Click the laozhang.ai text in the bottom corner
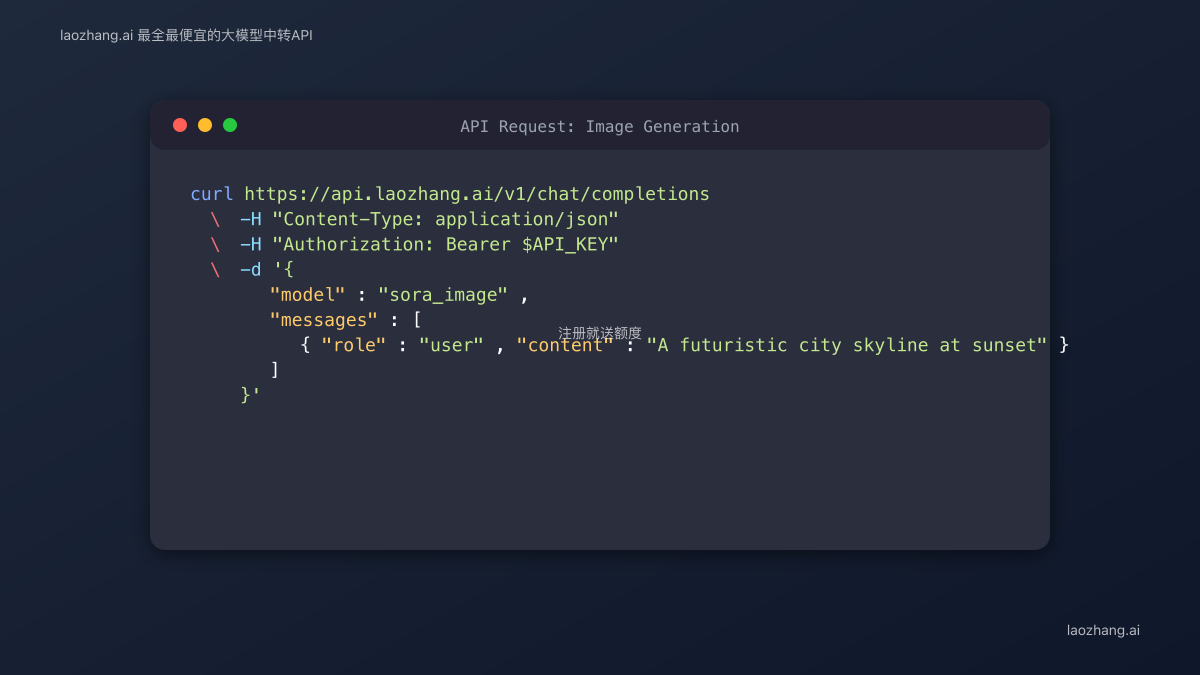Viewport: 1200px width, 675px height. (1103, 630)
